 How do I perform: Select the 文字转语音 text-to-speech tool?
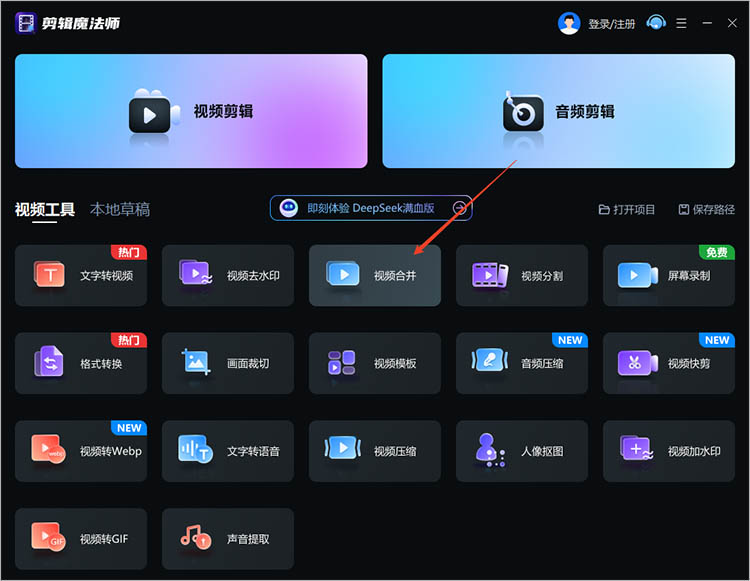point(228,451)
